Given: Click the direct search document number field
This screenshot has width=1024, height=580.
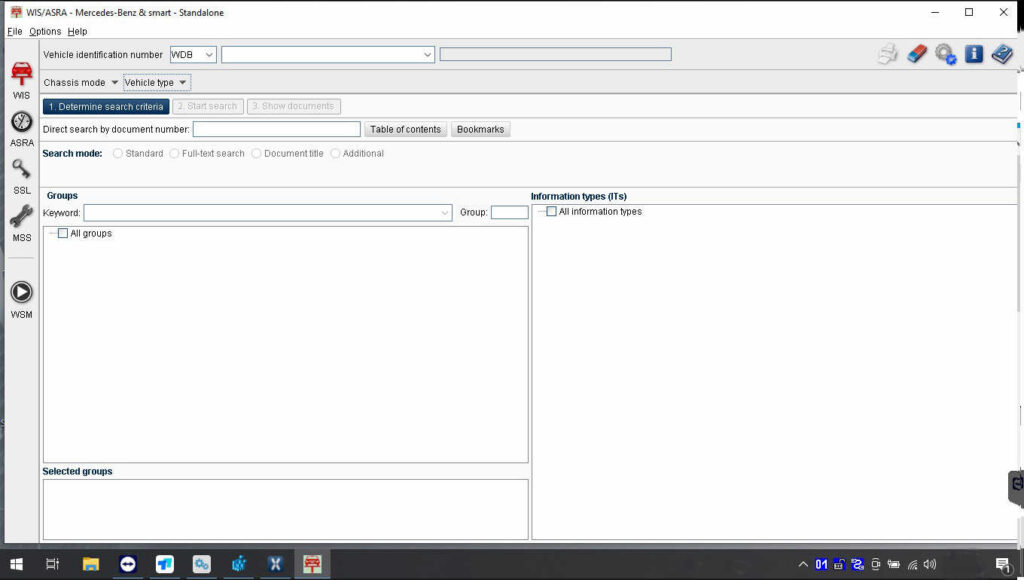Looking at the screenshot, I should coord(276,130).
